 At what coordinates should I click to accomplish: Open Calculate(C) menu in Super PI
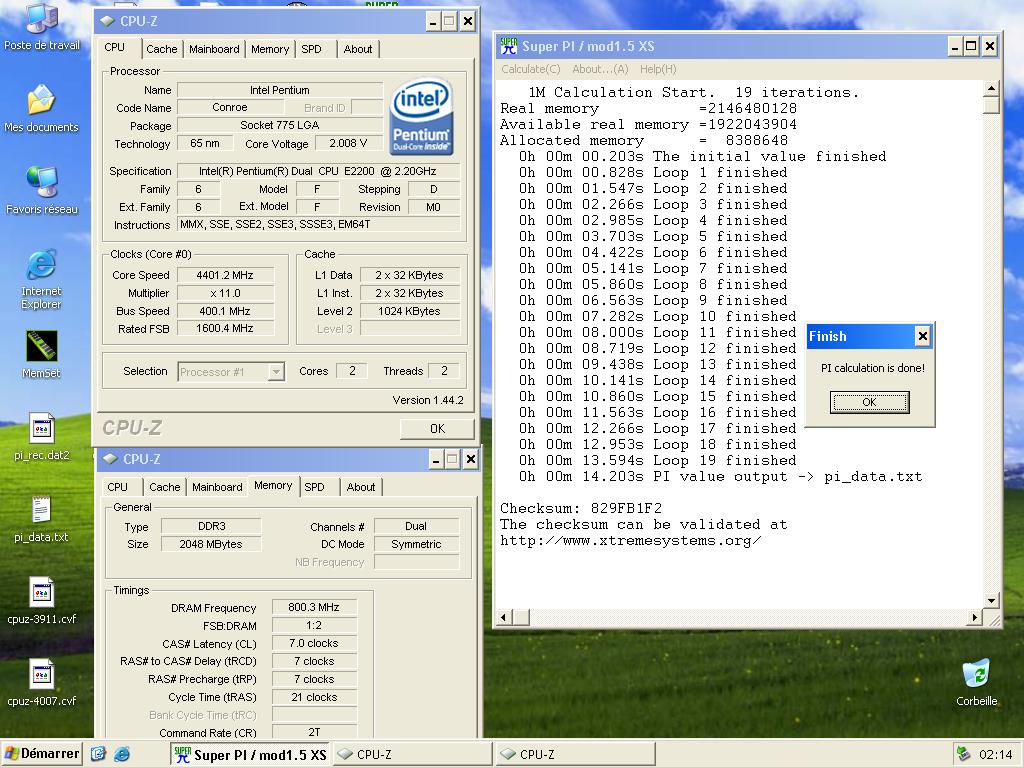click(x=530, y=69)
